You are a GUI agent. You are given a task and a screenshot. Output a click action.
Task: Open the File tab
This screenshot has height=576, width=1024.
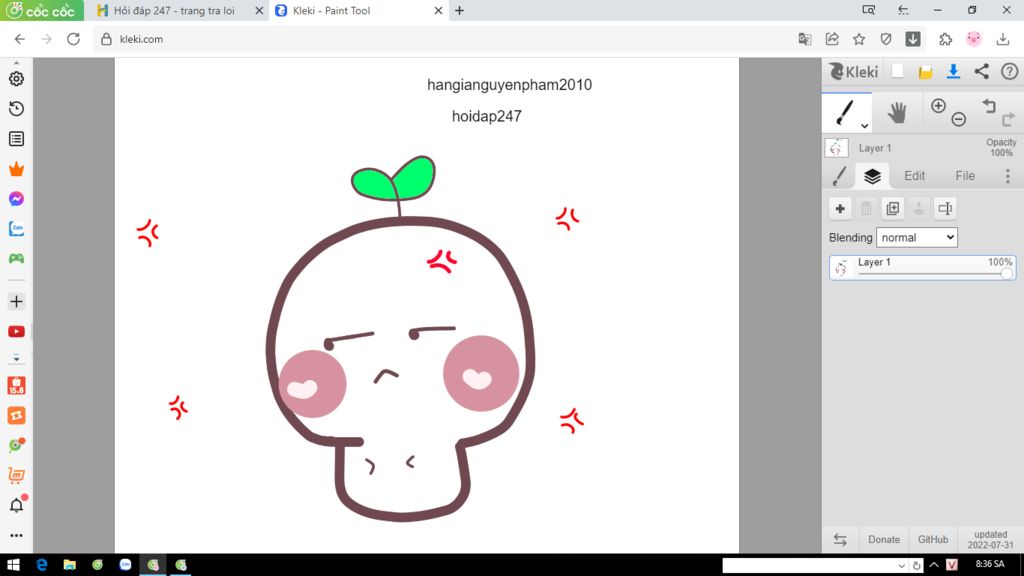[965, 176]
